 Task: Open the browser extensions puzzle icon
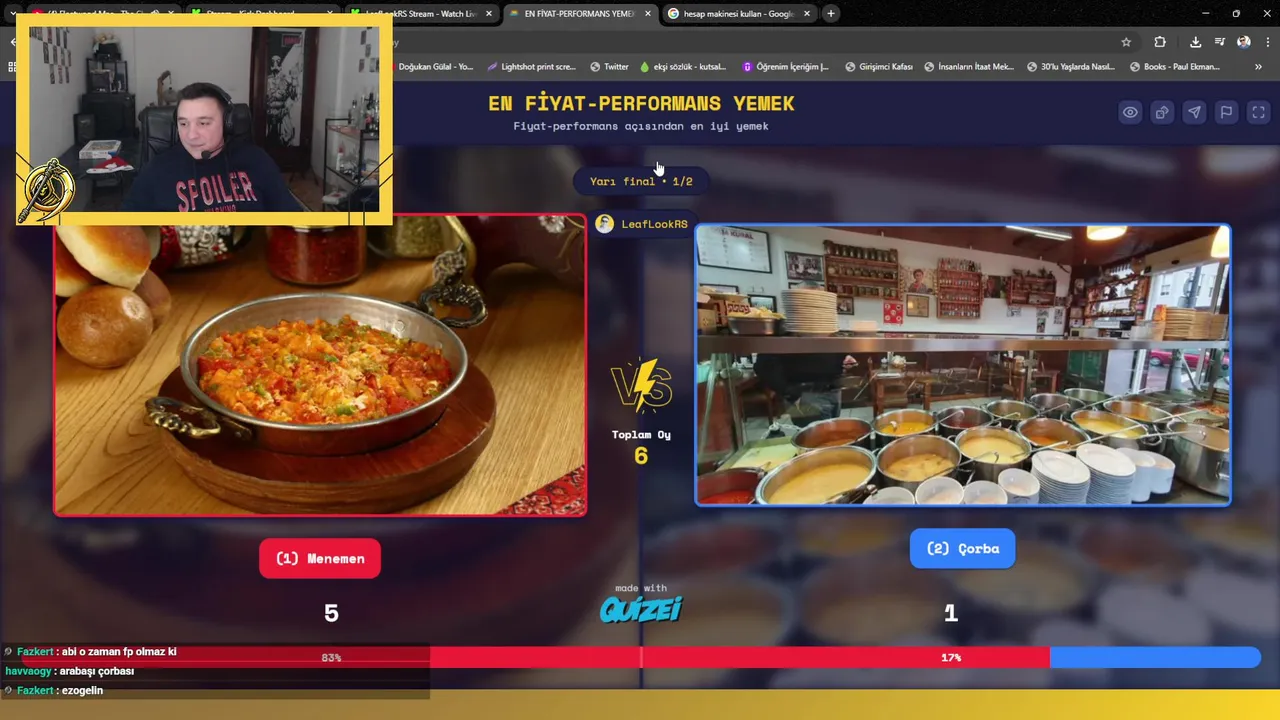coord(1160,42)
